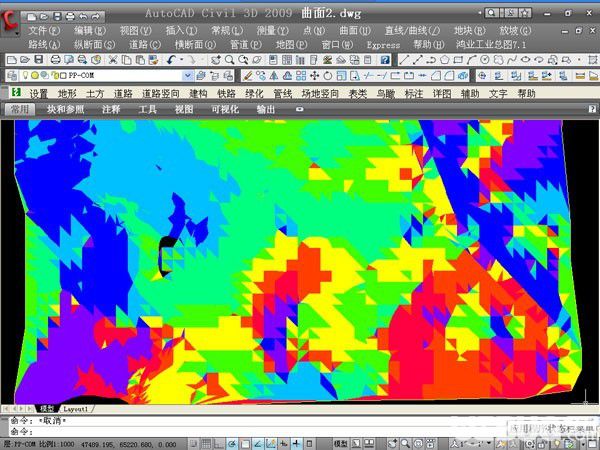Viewport: 600px width, 450px height.
Task: Select the Move tool
Action: click(314, 75)
